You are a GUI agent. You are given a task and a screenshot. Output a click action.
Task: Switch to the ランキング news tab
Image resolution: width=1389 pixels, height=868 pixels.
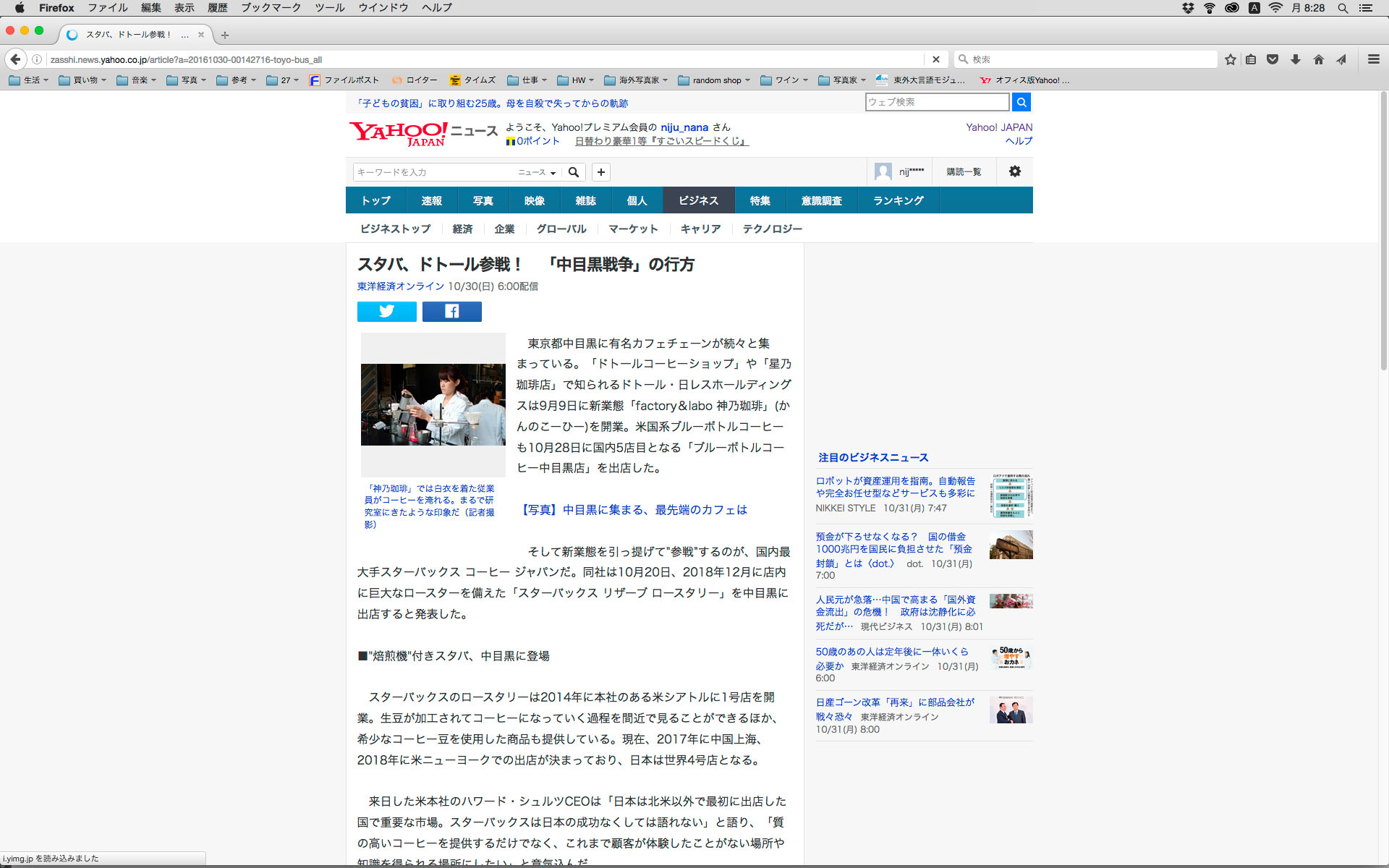[898, 200]
